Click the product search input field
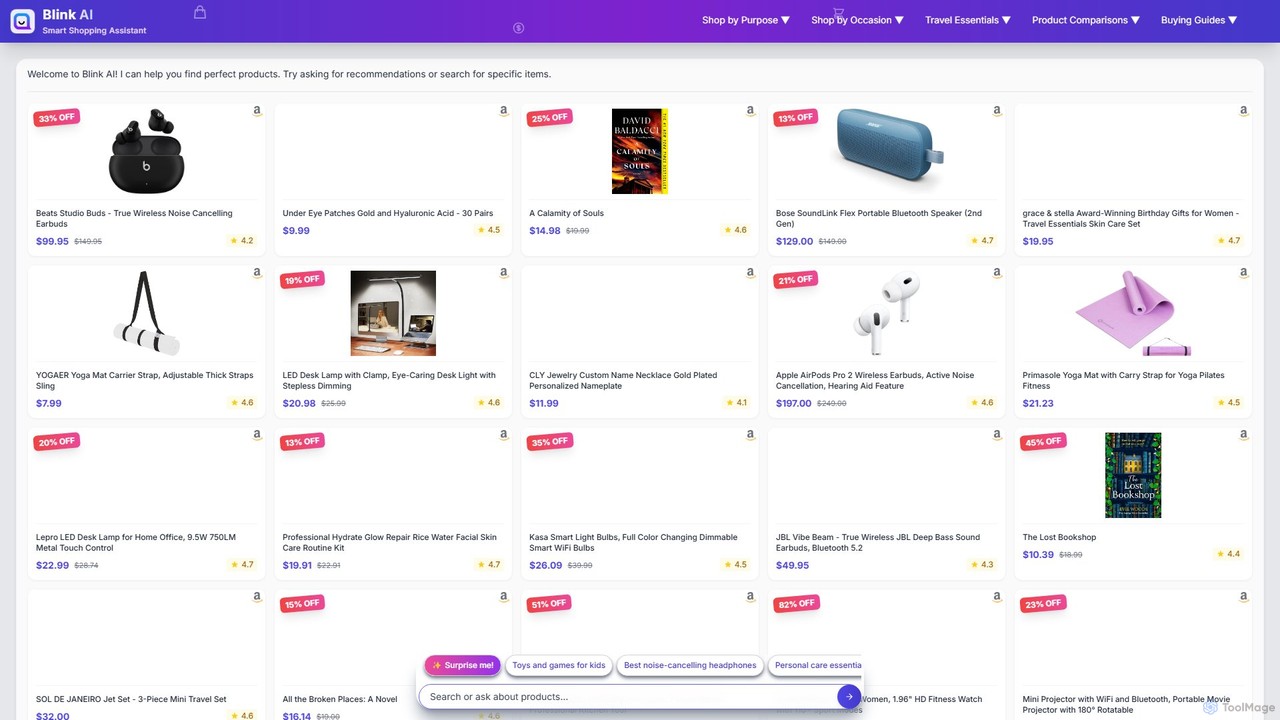 (628, 697)
